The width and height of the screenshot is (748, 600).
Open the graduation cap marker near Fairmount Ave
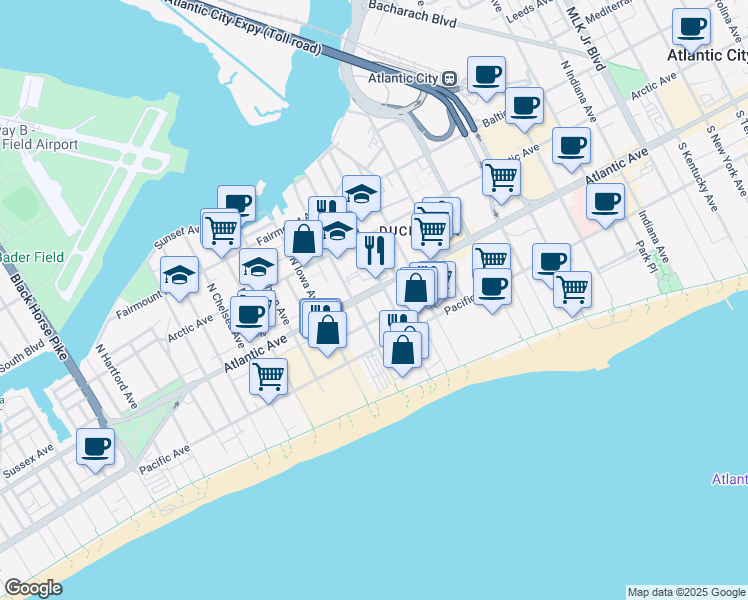pos(180,275)
